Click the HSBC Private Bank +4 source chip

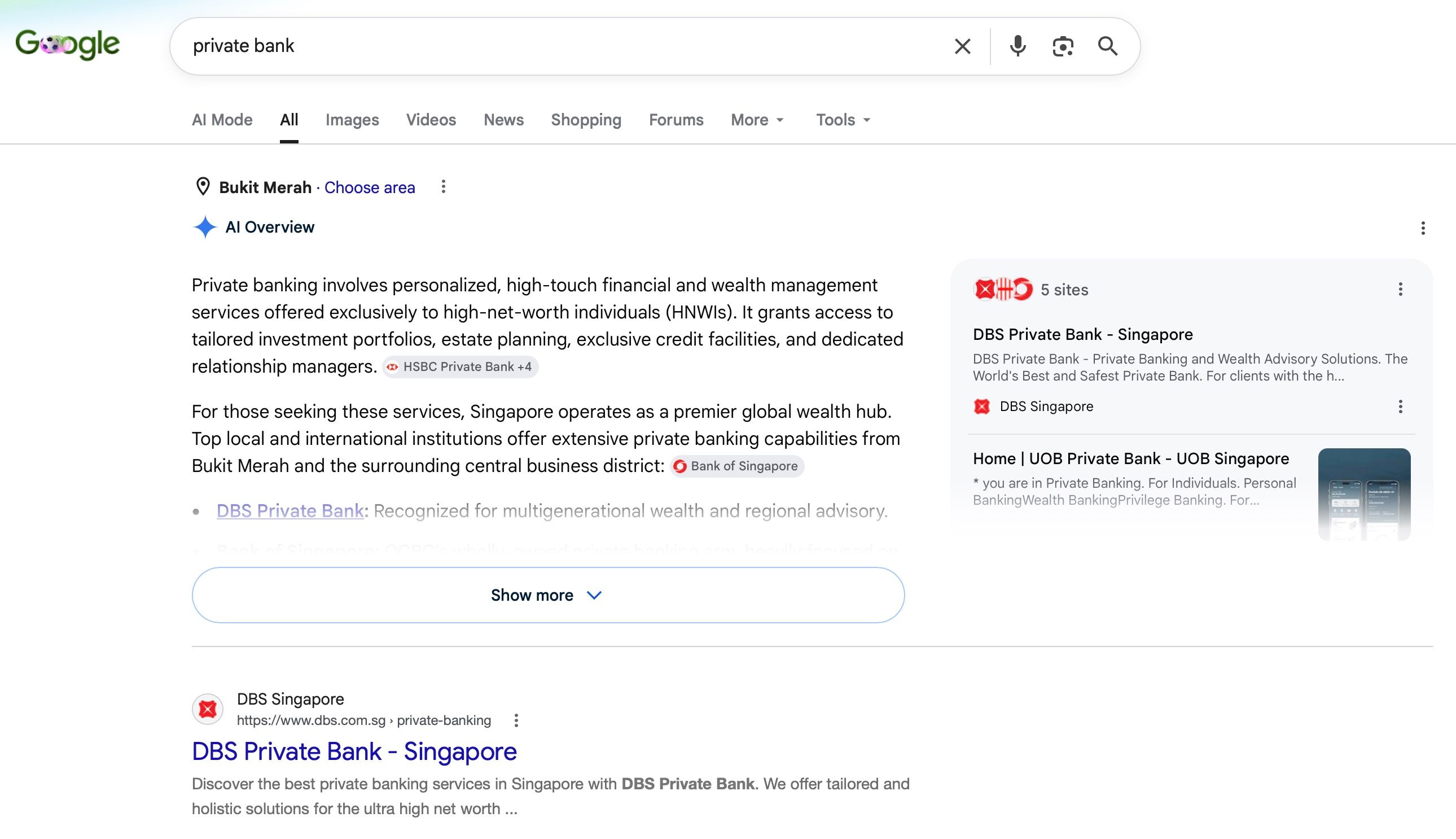pos(460,367)
